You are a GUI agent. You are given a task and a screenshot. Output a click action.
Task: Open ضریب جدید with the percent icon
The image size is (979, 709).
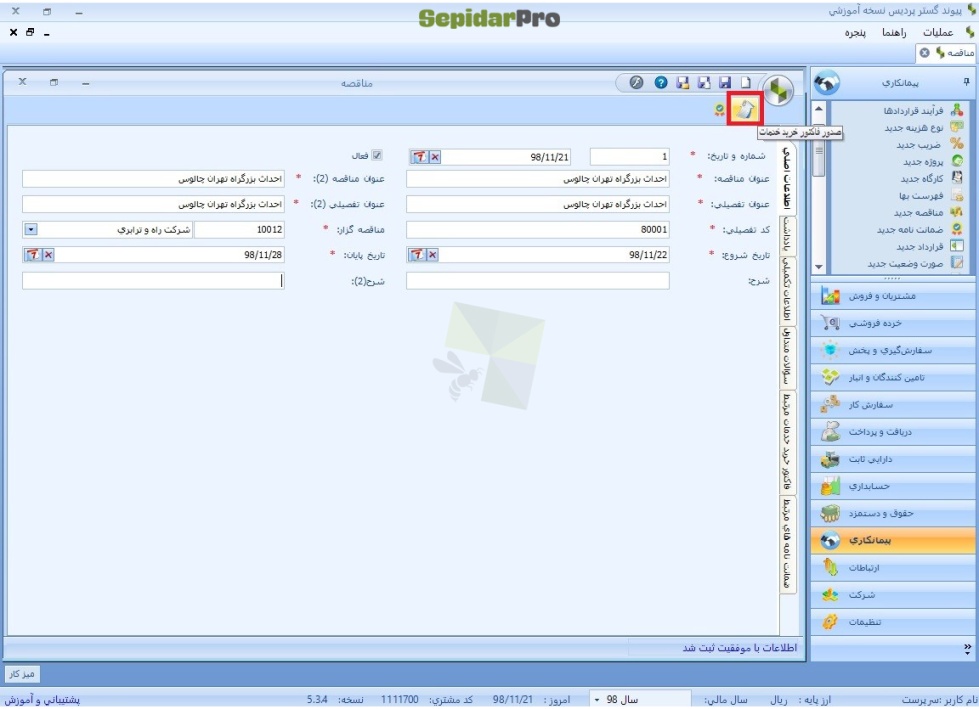click(x=930, y=145)
